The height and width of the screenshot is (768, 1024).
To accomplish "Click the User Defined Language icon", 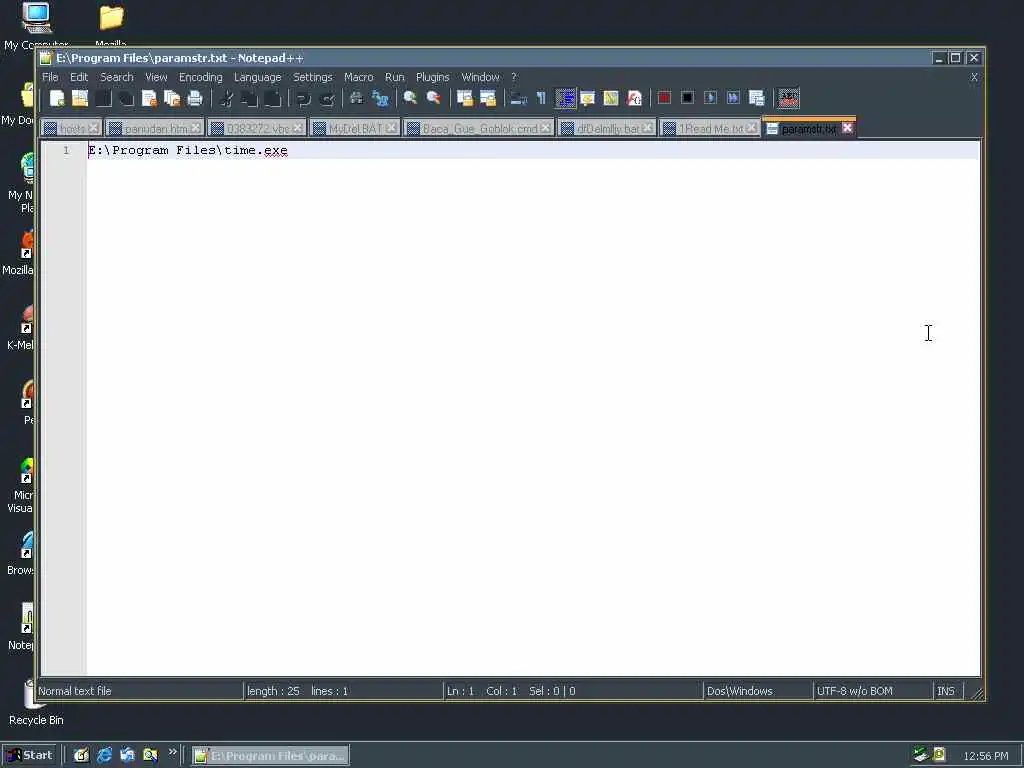I will click(588, 98).
